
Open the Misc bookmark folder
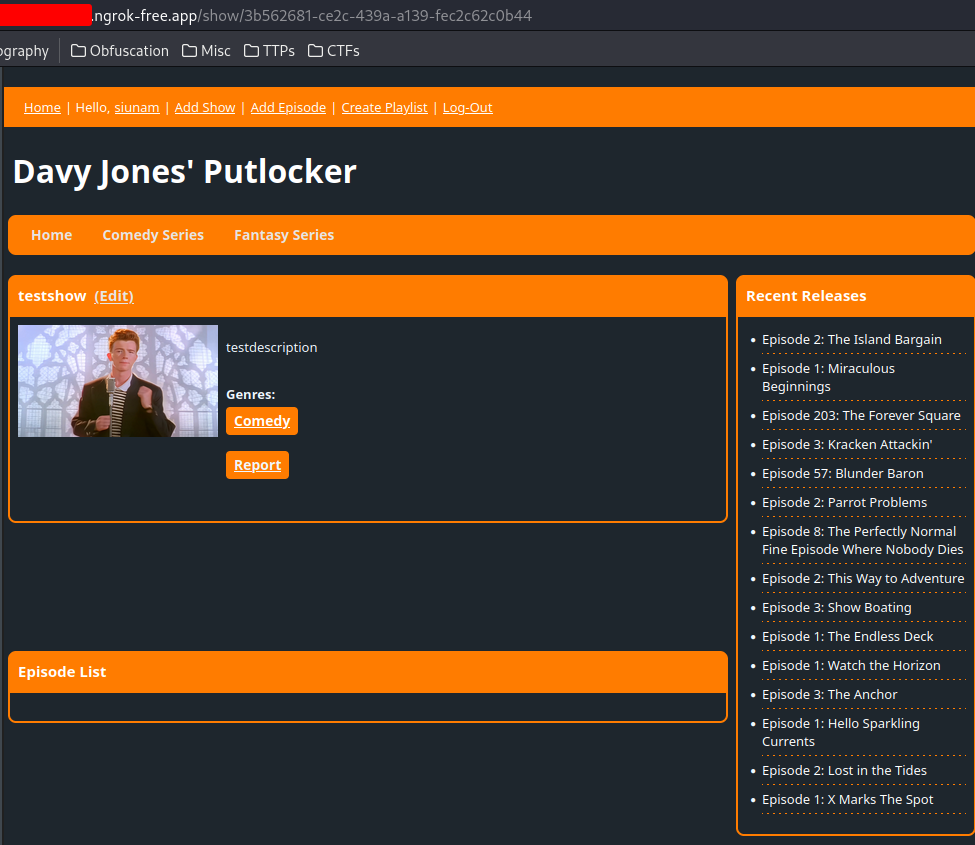206,51
